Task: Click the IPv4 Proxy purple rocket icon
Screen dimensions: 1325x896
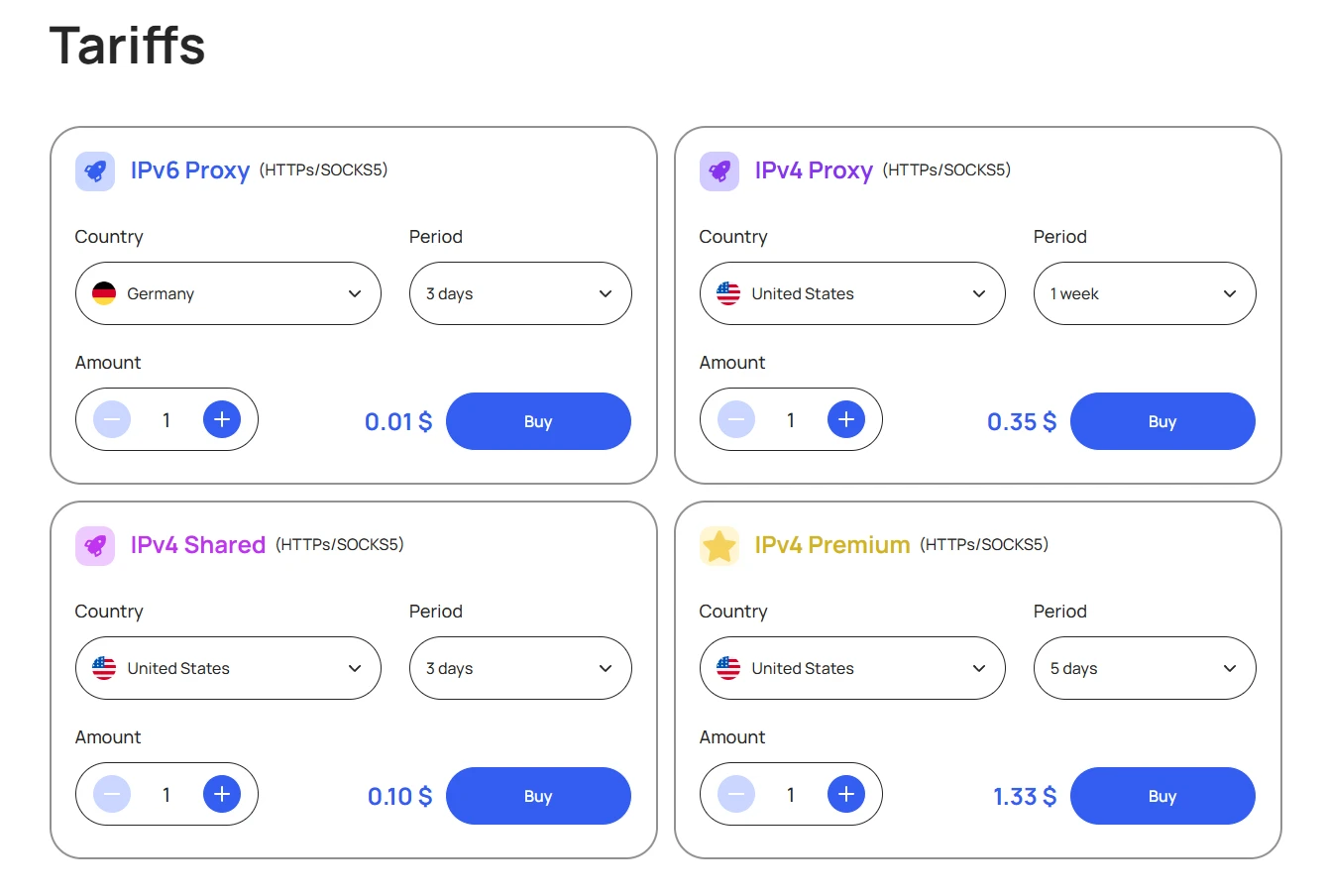Action: [719, 171]
